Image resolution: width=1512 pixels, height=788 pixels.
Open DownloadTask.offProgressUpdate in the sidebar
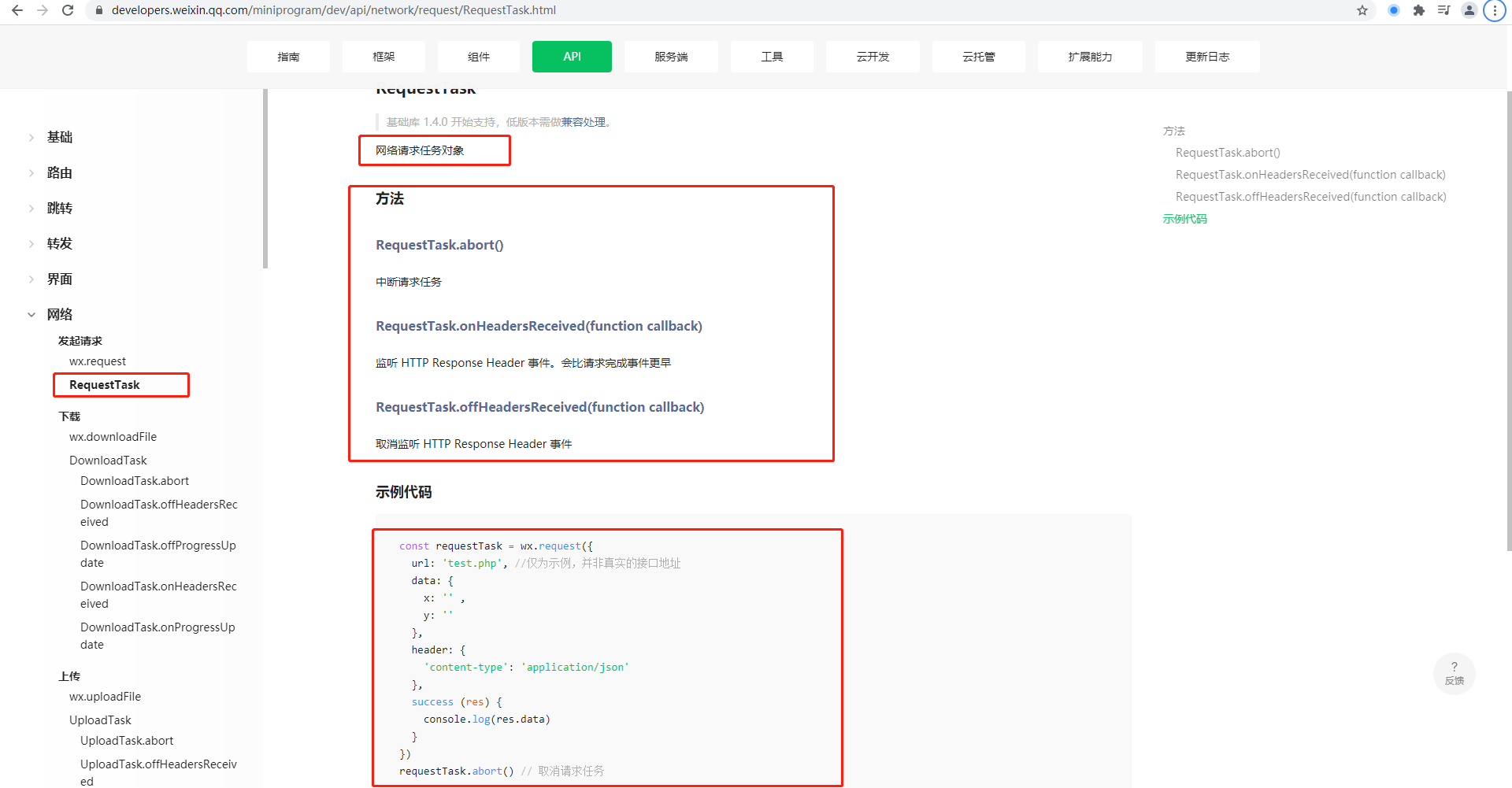coord(157,554)
